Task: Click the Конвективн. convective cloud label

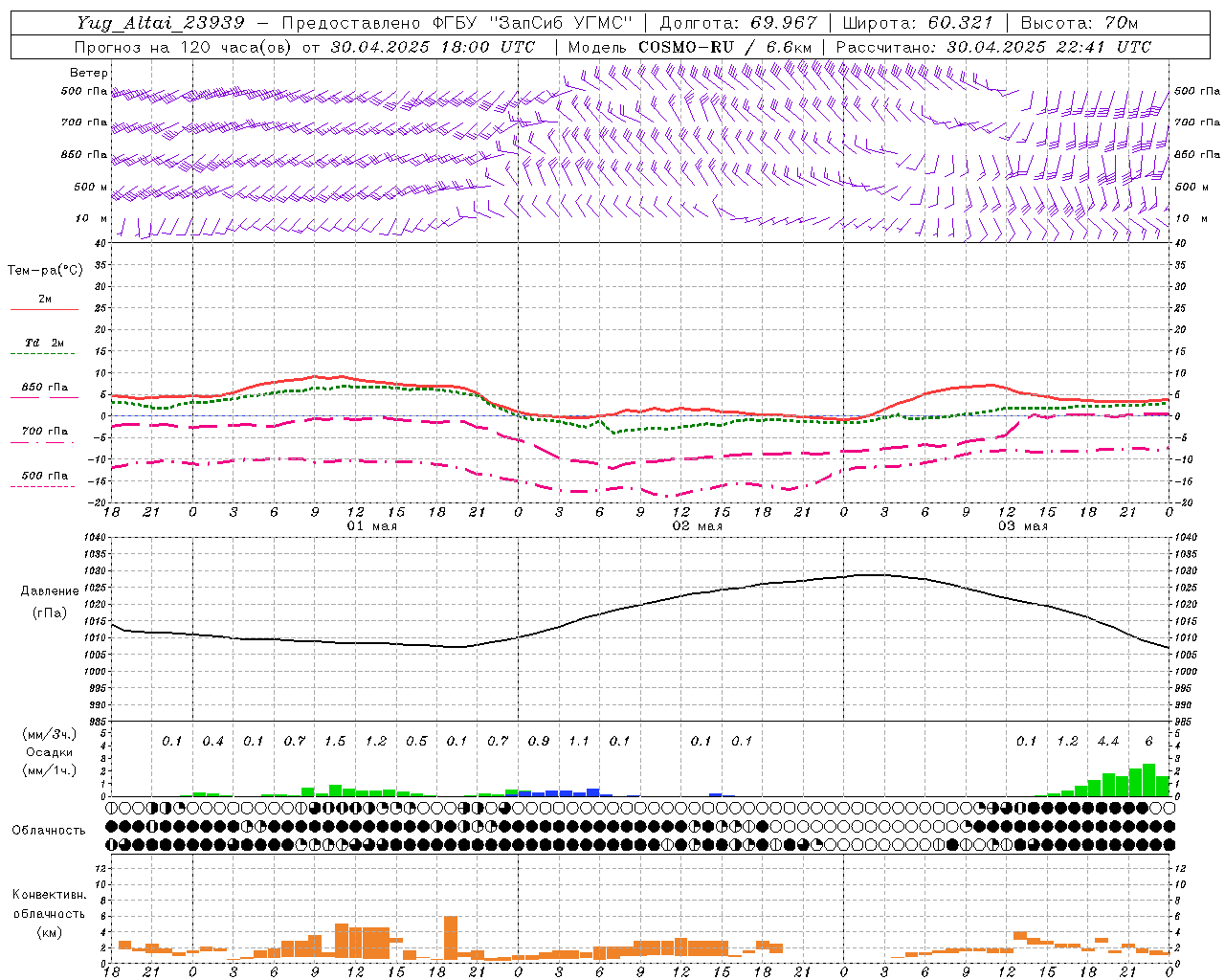Action: point(49,895)
